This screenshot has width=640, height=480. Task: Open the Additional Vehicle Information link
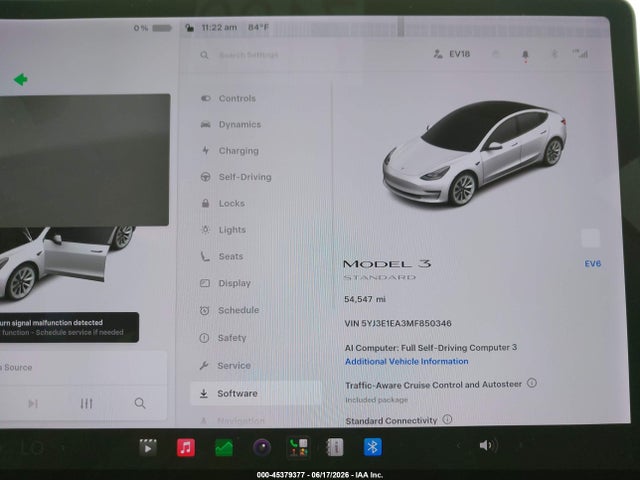click(407, 361)
